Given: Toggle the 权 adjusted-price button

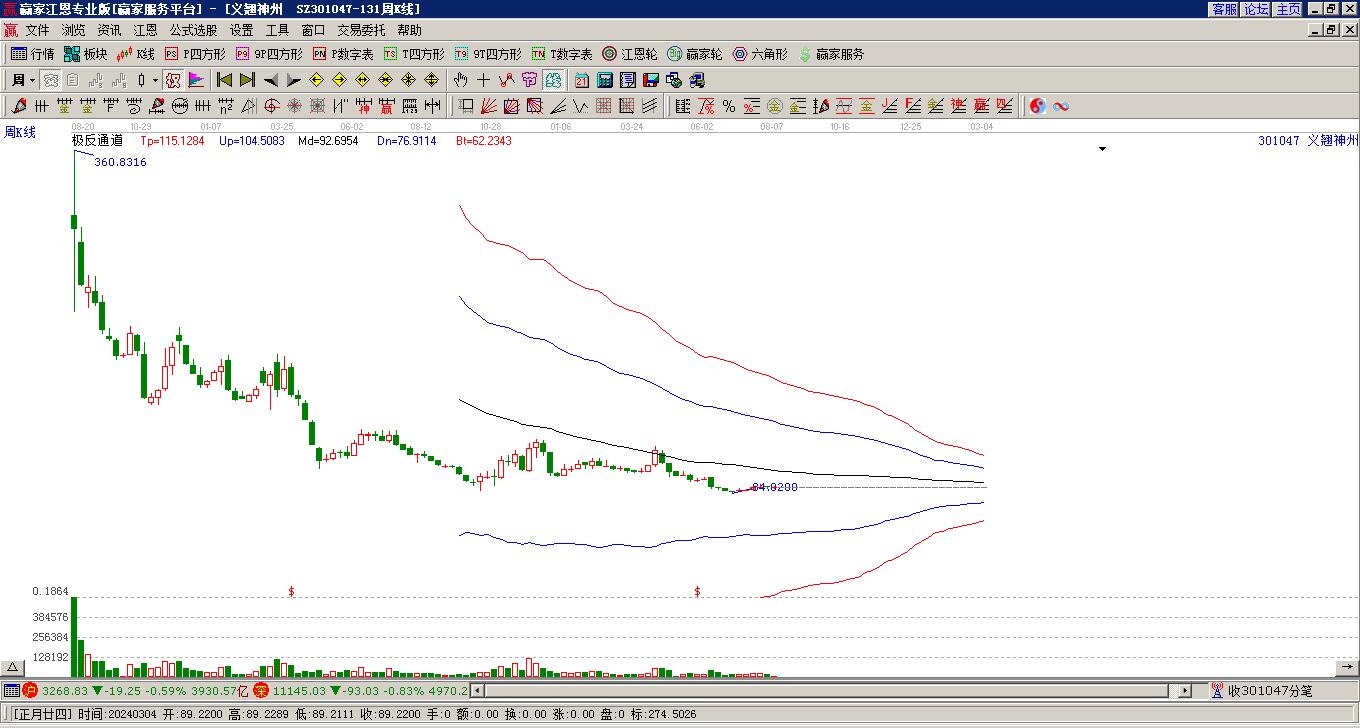Looking at the screenshot, I should pyautogui.click(x=173, y=80).
